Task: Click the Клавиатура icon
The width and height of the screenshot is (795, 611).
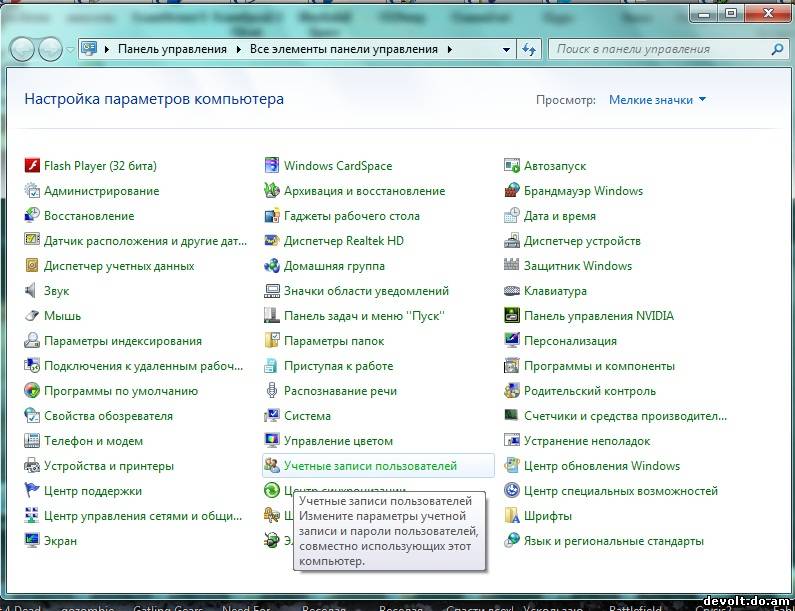Action: (512, 291)
